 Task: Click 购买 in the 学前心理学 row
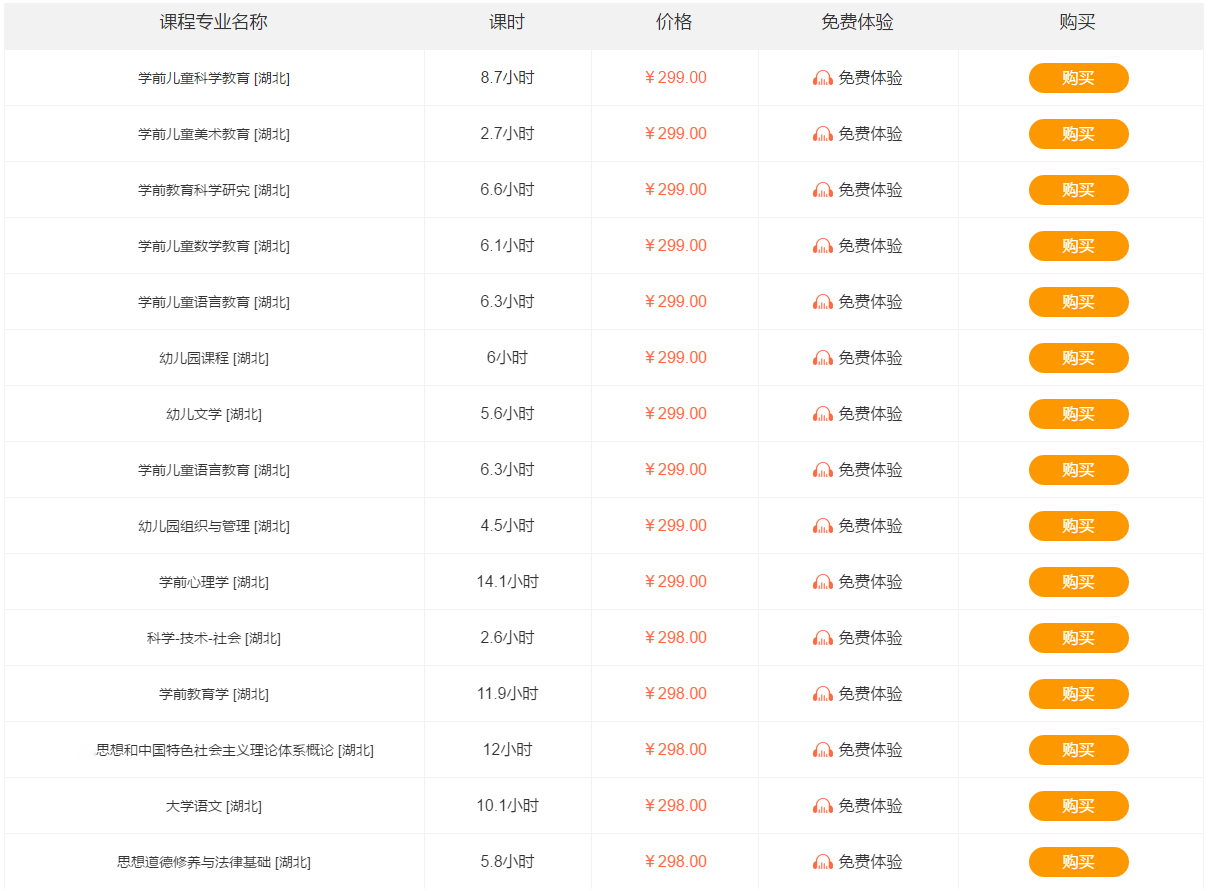click(x=1078, y=582)
